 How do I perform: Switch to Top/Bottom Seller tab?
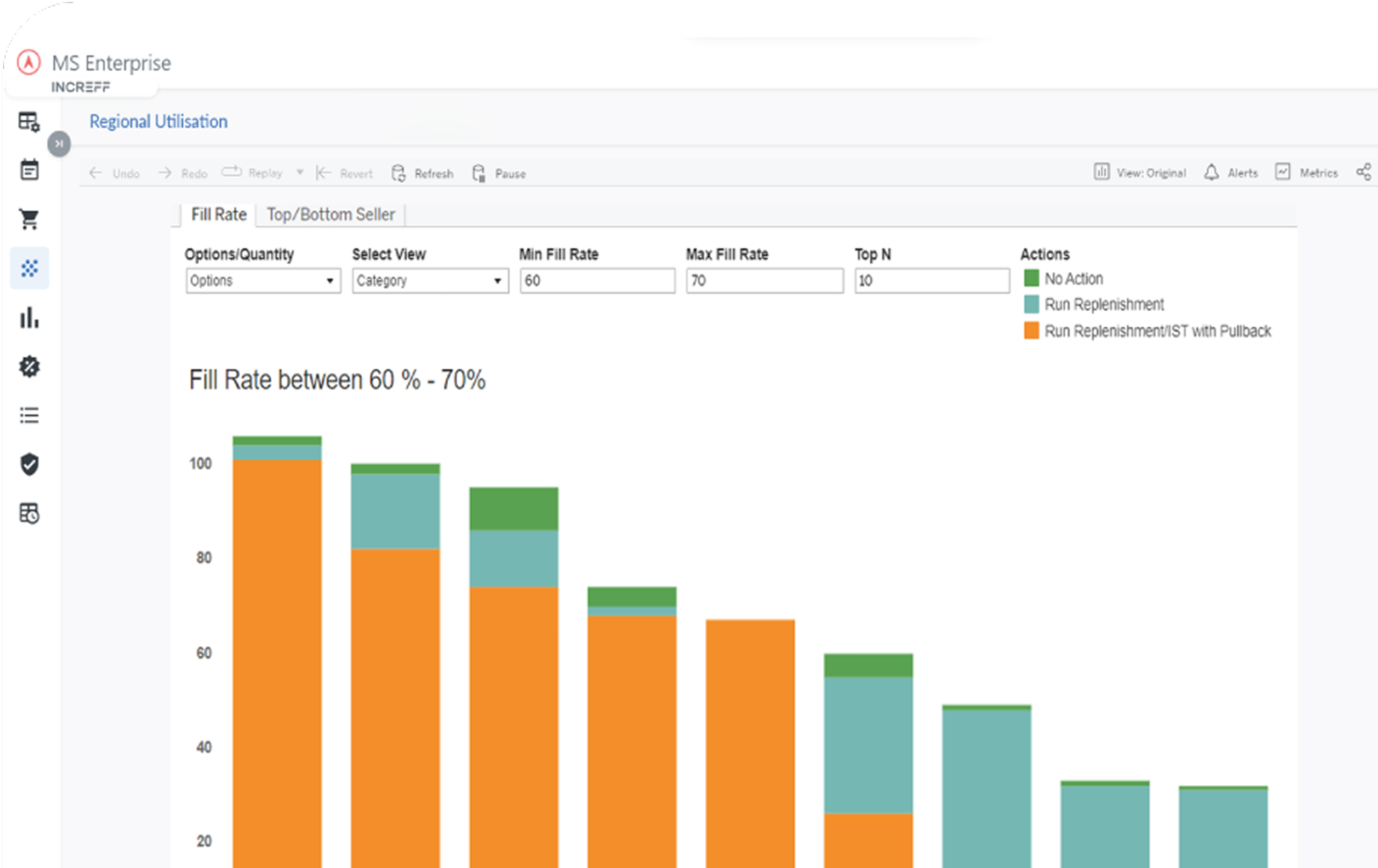point(331,215)
